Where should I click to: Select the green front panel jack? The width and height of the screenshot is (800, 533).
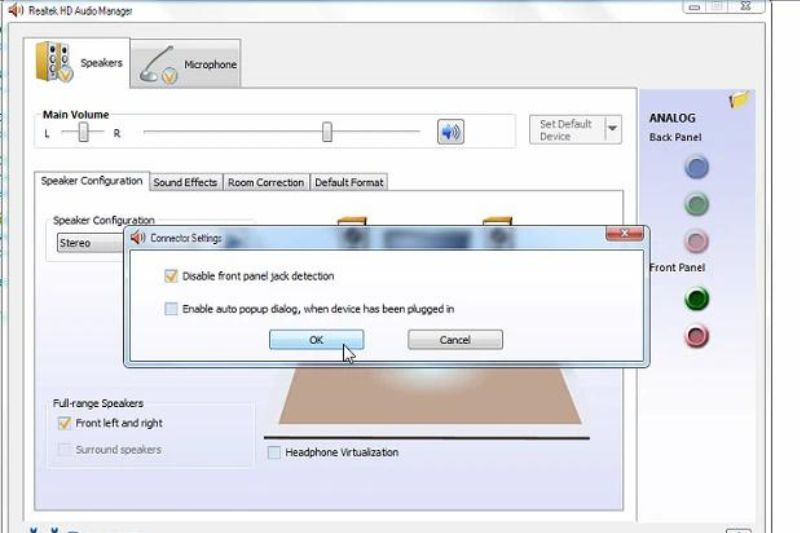(x=696, y=299)
